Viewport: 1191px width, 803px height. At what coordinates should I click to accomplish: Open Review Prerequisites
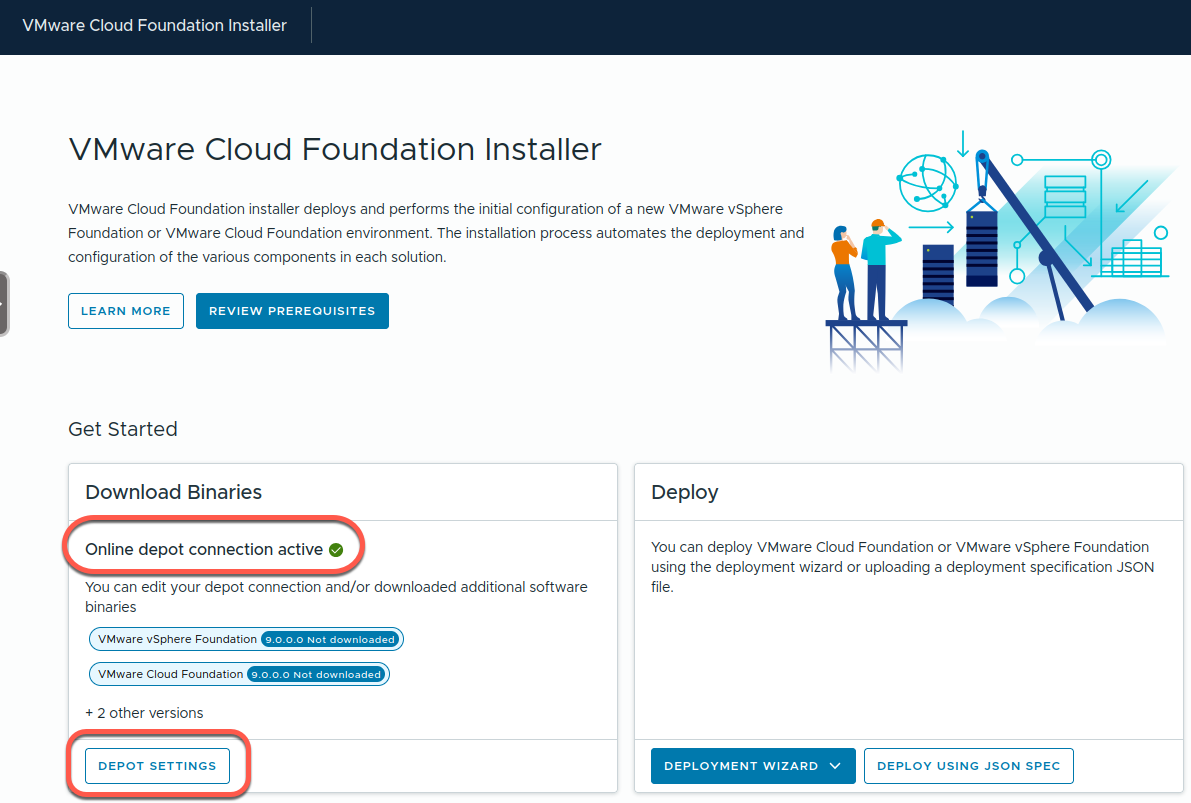pyautogui.click(x=292, y=311)
